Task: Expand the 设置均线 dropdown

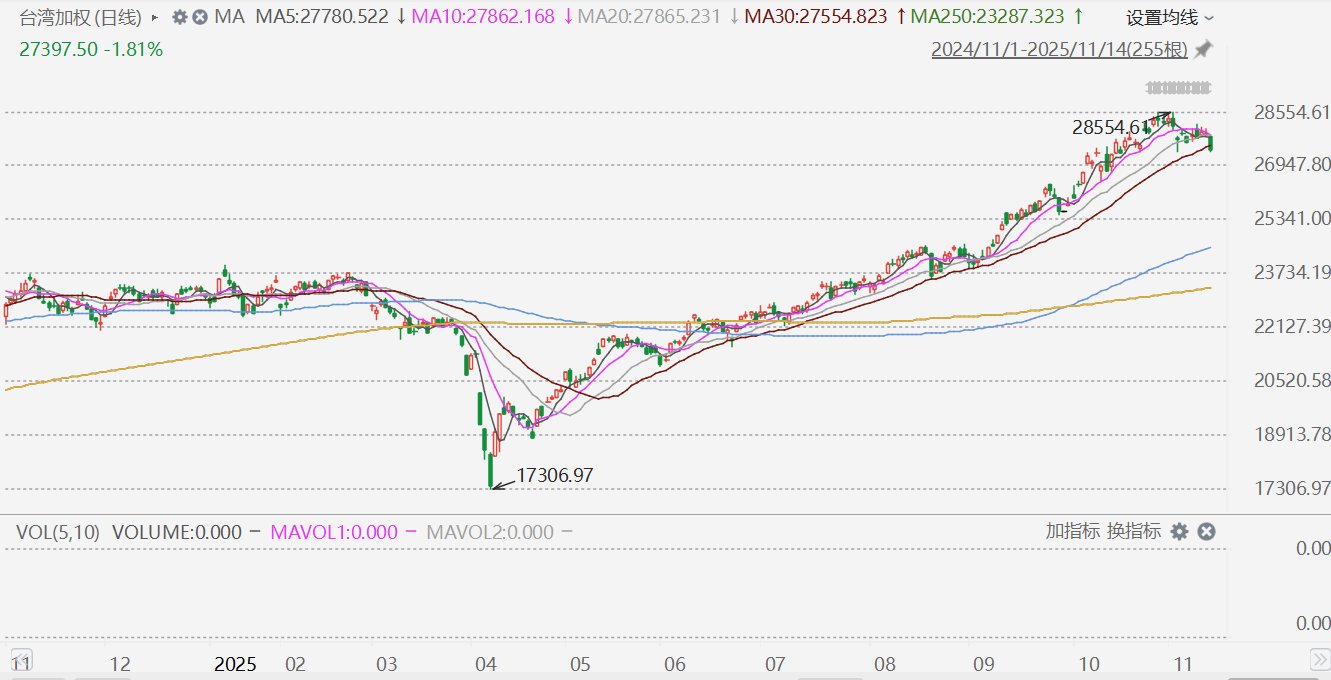Action: point(1170,18)
